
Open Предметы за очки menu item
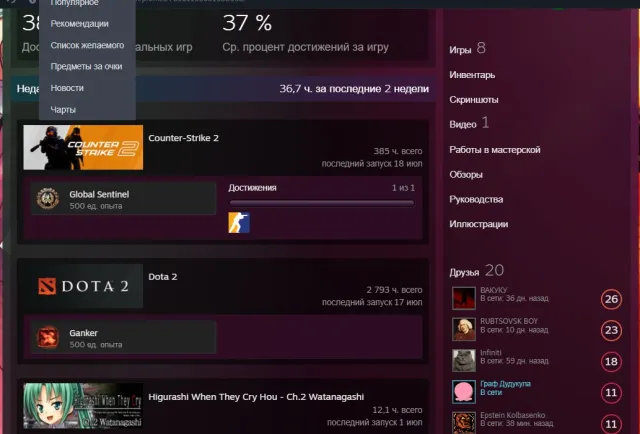(86, 66)
